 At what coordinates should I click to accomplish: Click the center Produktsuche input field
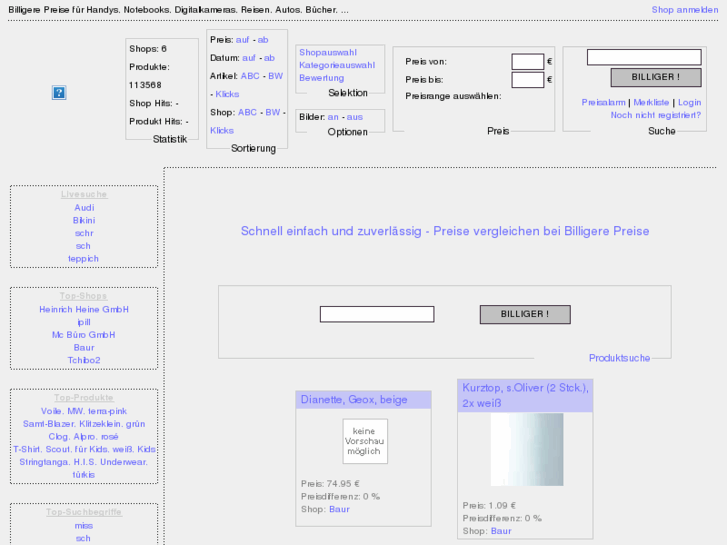pos(377,314)
